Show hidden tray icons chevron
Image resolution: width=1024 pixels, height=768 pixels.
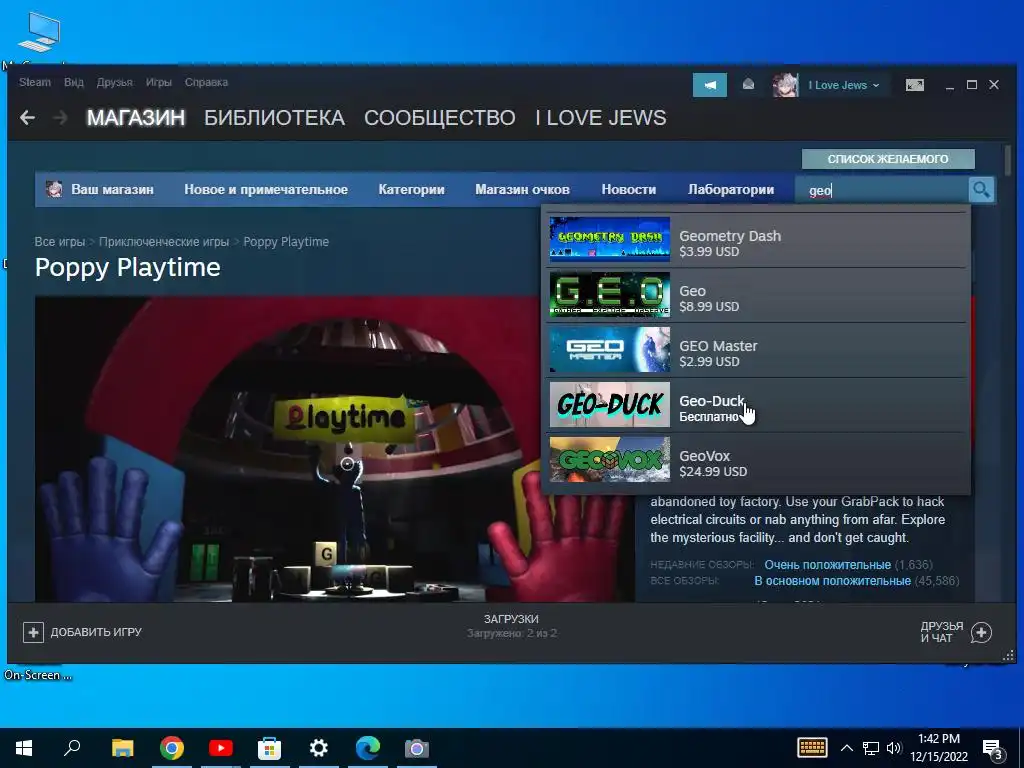click(846, 748)
